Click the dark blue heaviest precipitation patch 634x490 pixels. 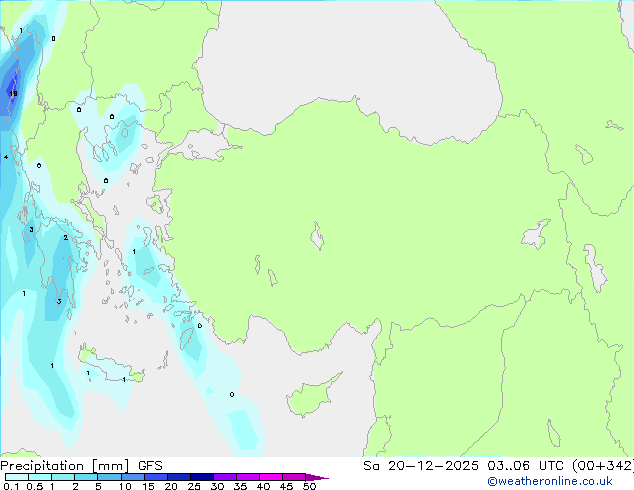11,85
